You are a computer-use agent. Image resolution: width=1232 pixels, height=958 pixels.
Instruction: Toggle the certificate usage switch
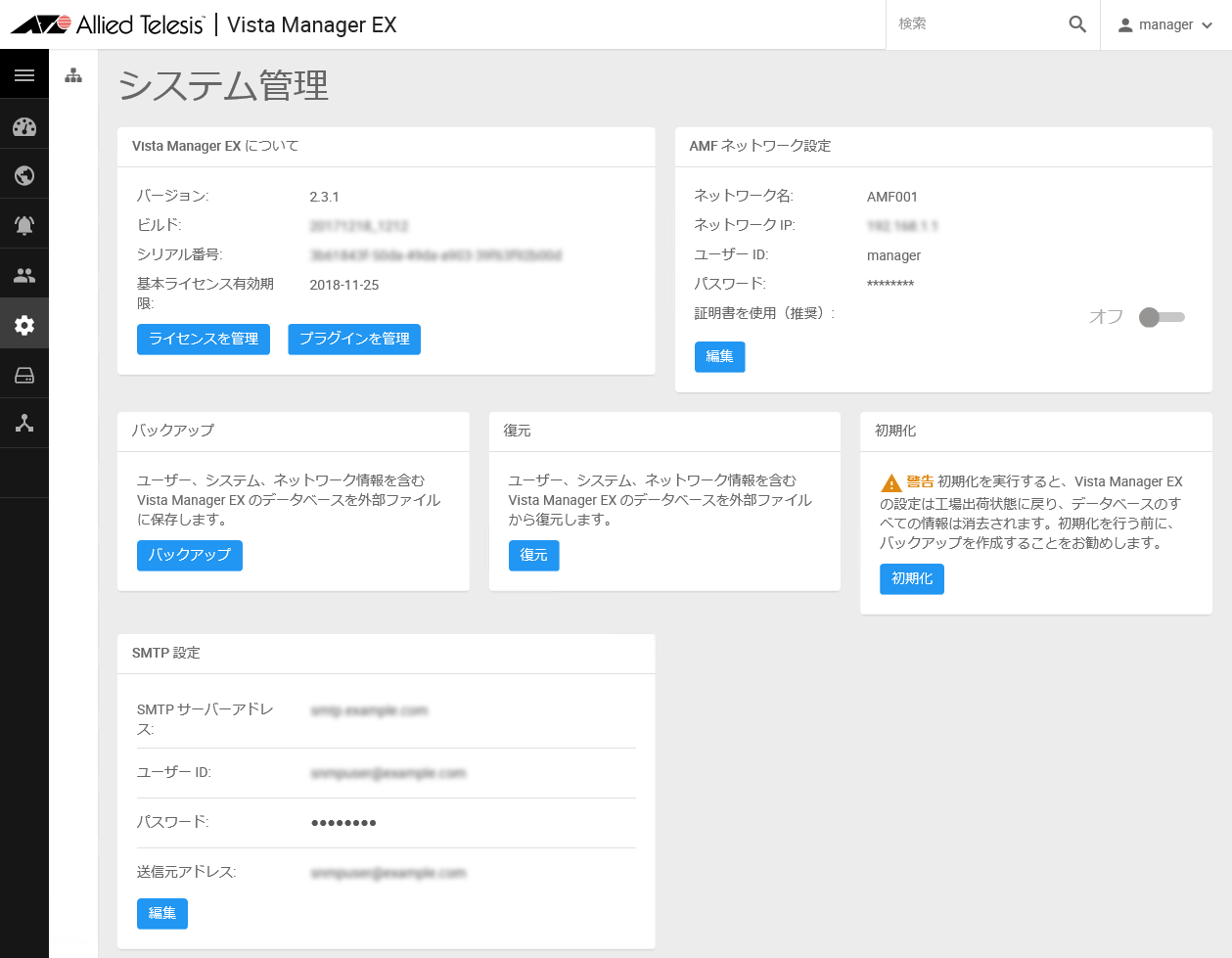(x=1162, y=317)
